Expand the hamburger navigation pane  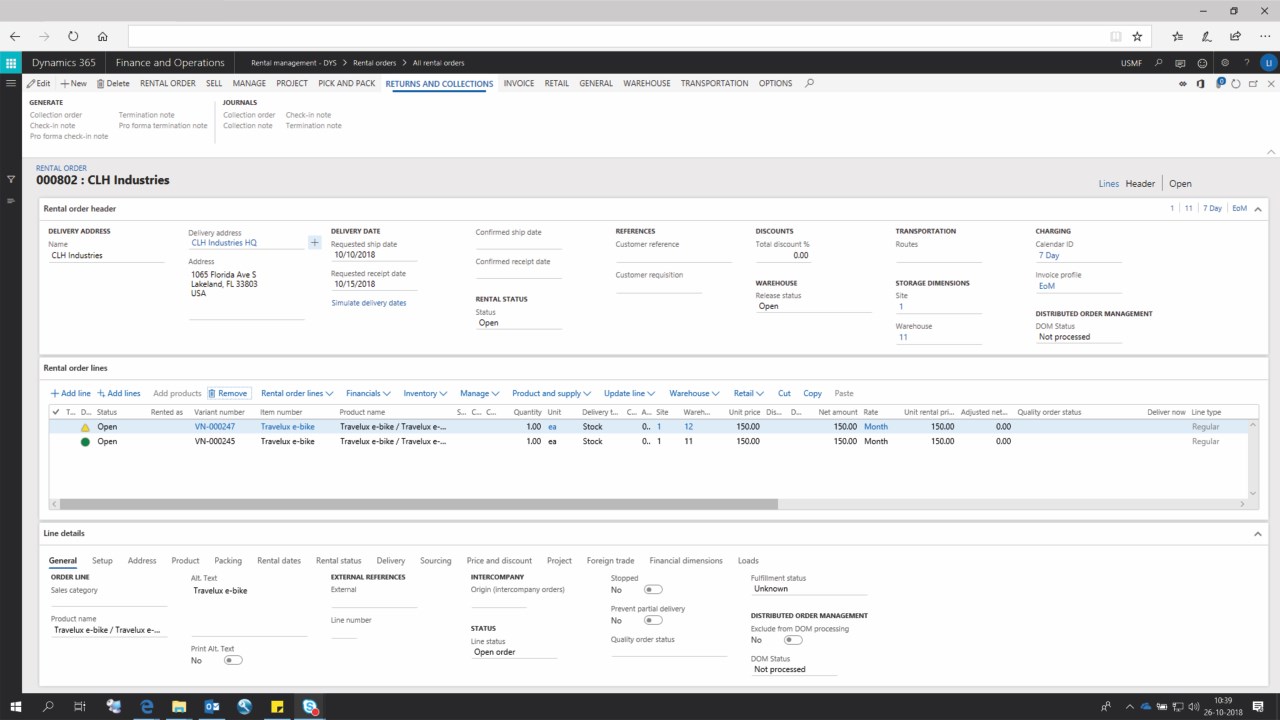click(x=11, y=84)
